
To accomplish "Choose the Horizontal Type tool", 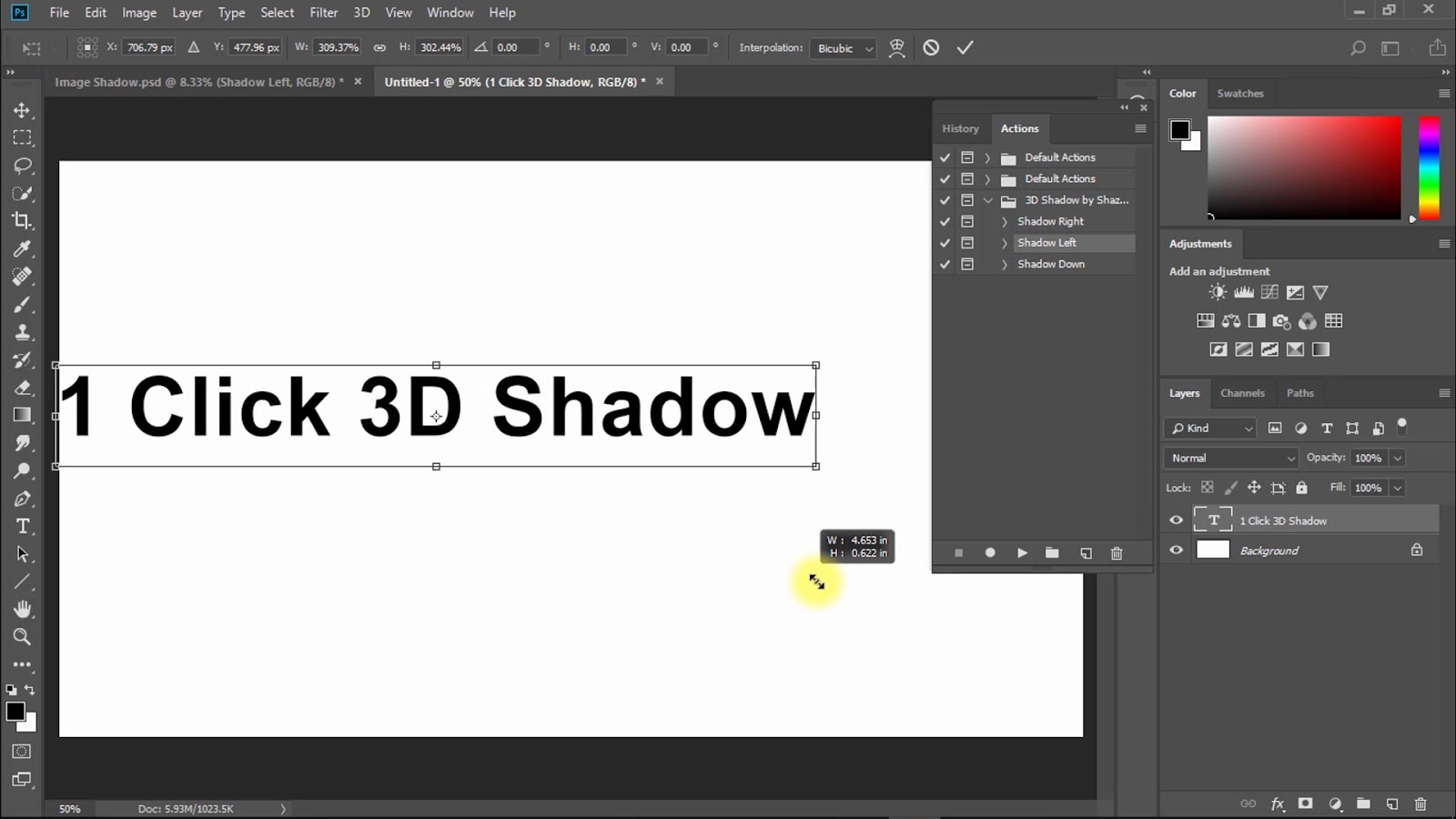I will [22, 526].
